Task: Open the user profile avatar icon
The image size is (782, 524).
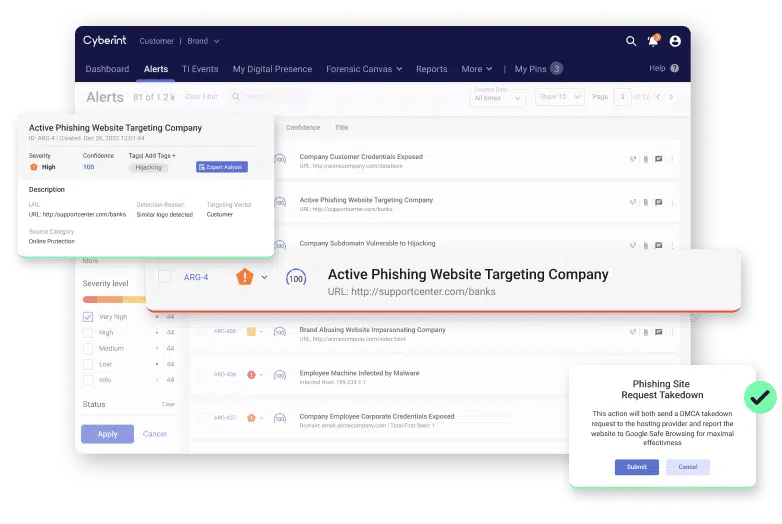Action: tap(675, 41)
